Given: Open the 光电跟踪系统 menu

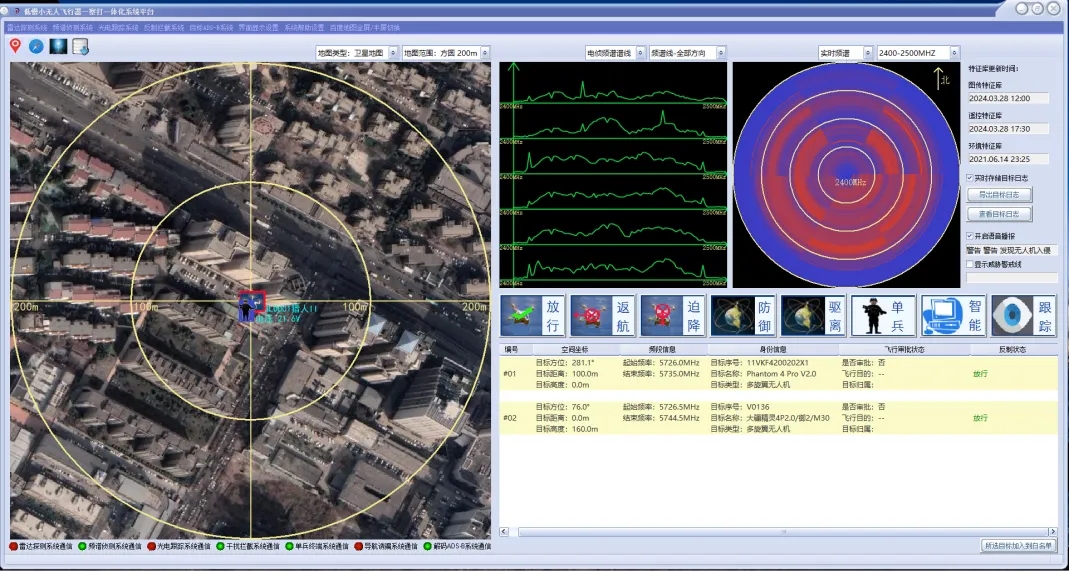Looking at the screenshot, I should 119,28.
